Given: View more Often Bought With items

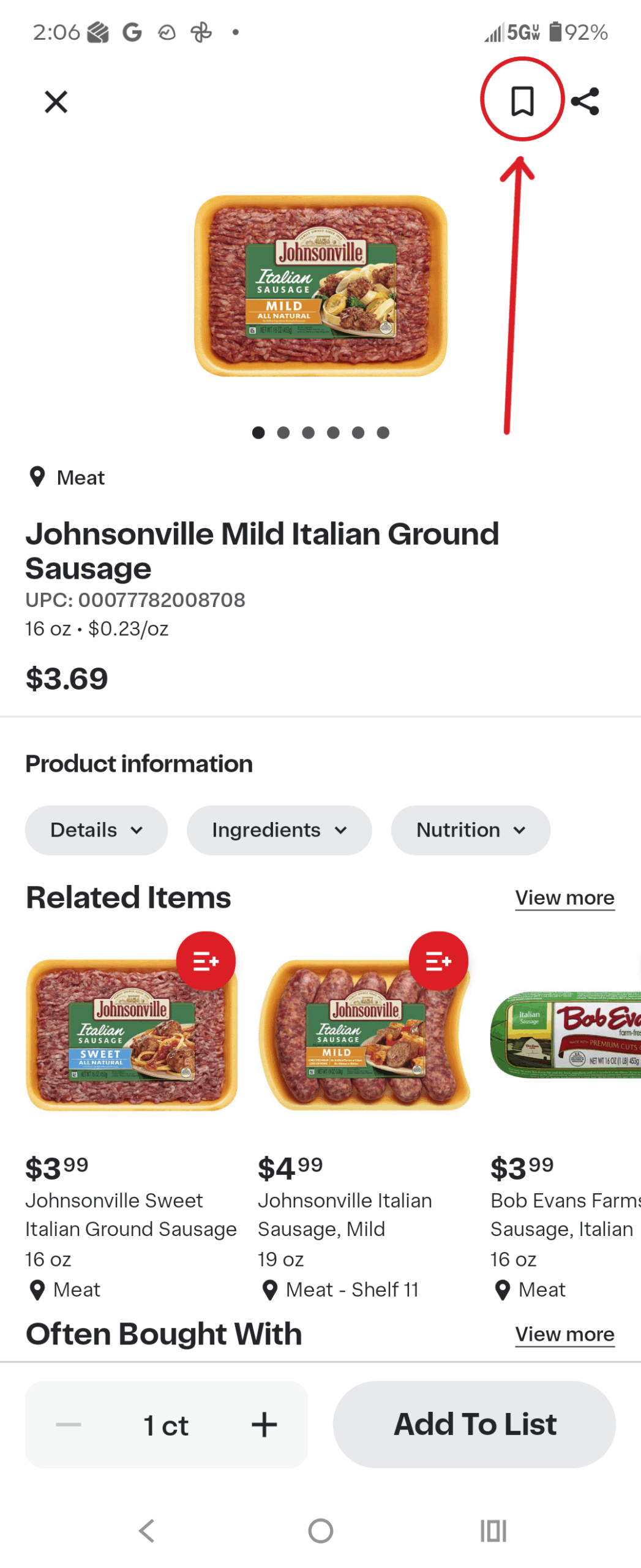Looking at the screenshot, I should [564, 1333].
